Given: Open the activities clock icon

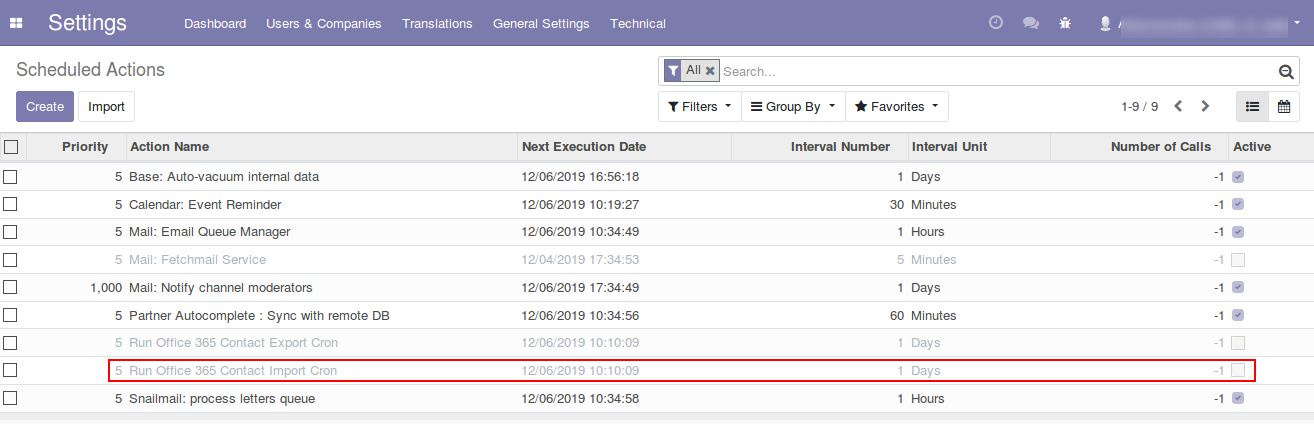Looking at the screenshot, I should pos(995,23).
